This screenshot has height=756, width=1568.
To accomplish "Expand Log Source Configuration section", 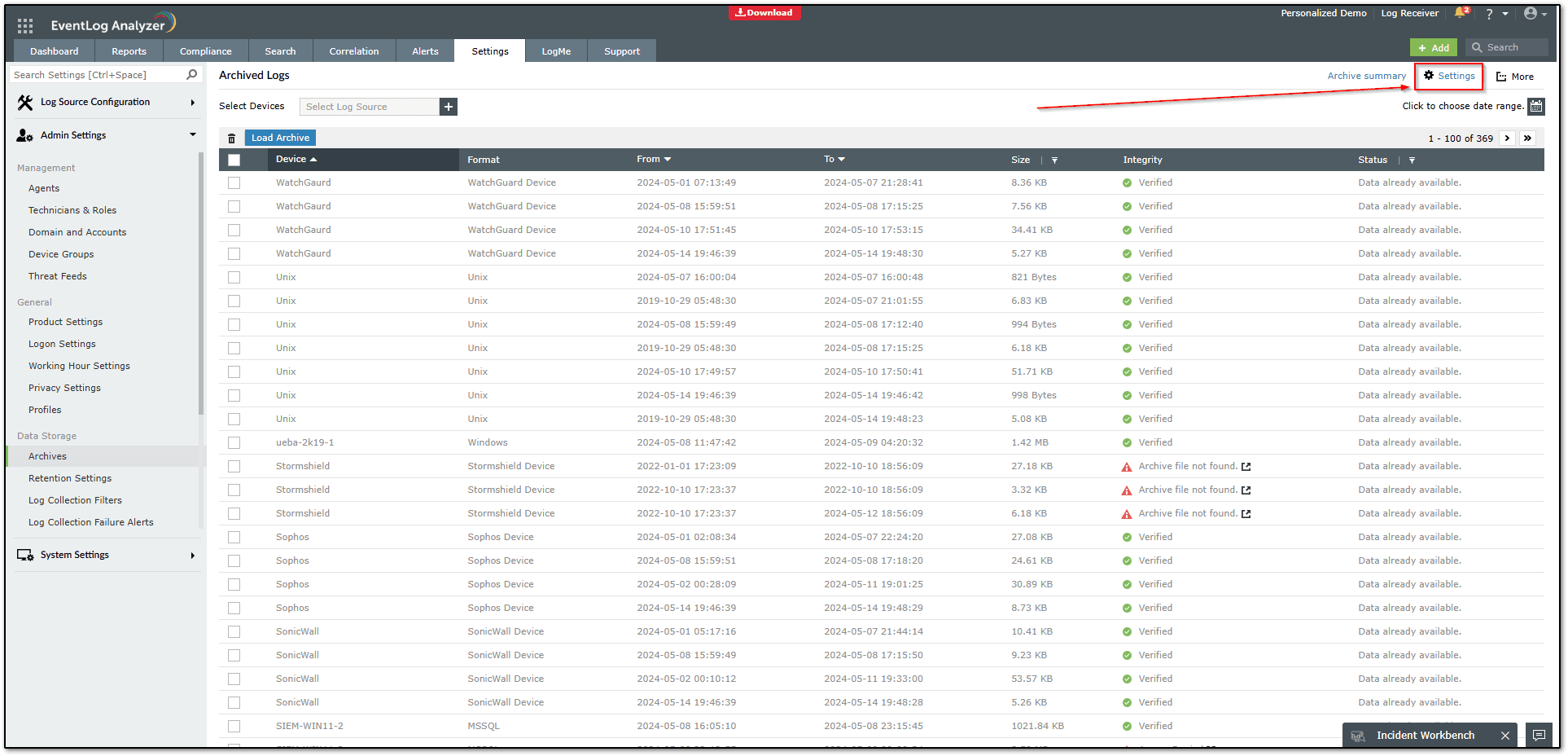I will click(x=193, y=103).
